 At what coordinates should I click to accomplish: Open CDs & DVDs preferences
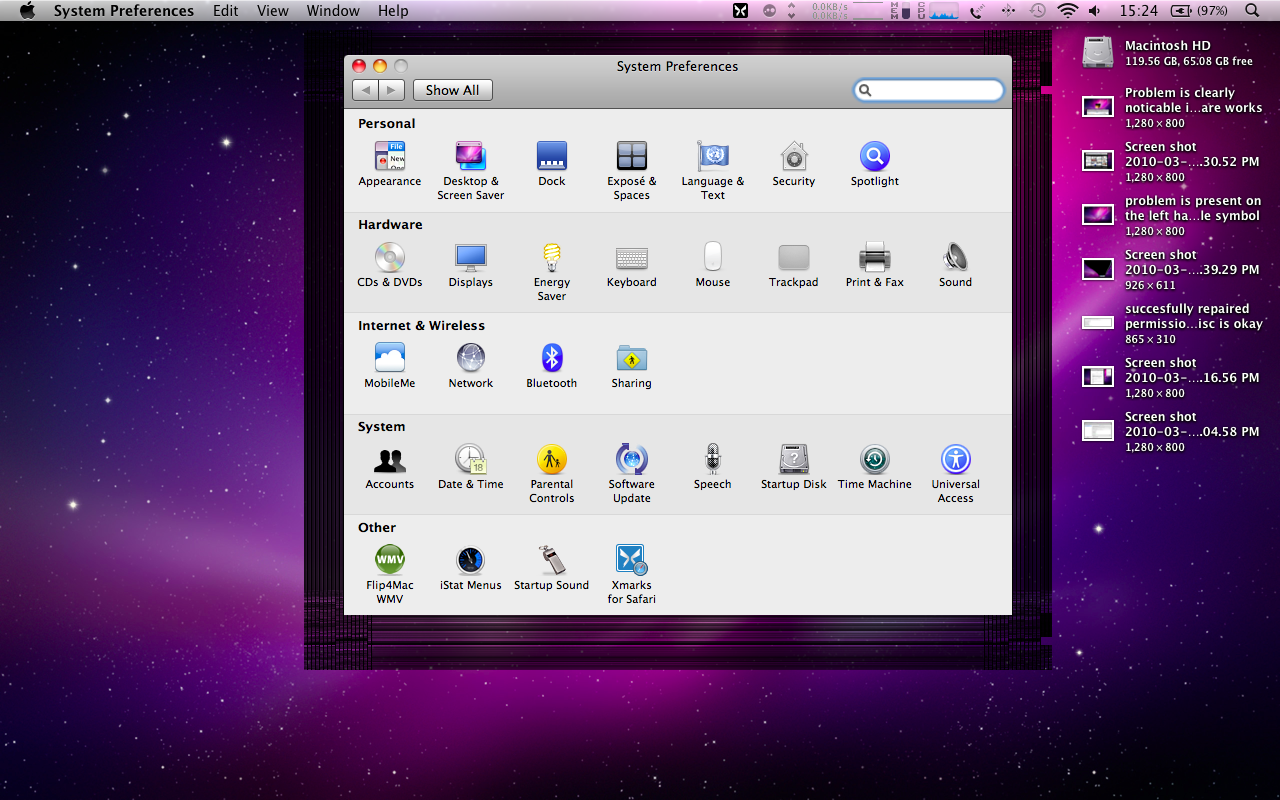(390, 265)
